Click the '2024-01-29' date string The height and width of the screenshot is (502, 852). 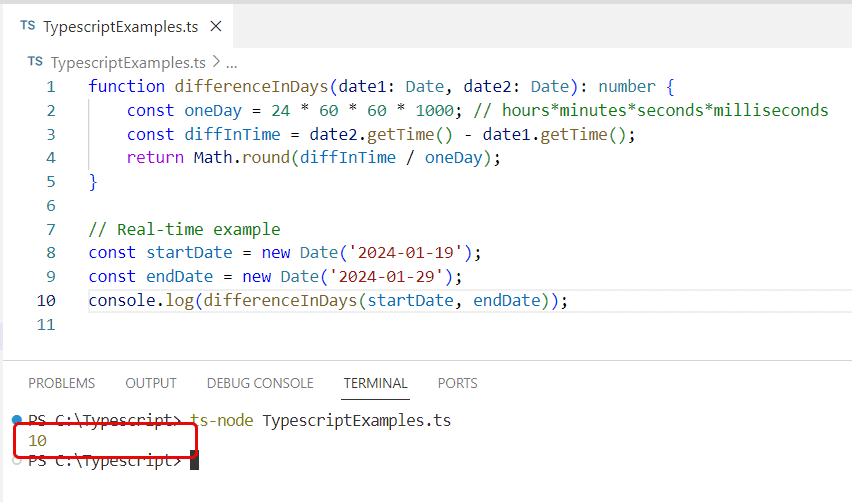(x=386, y=277)
